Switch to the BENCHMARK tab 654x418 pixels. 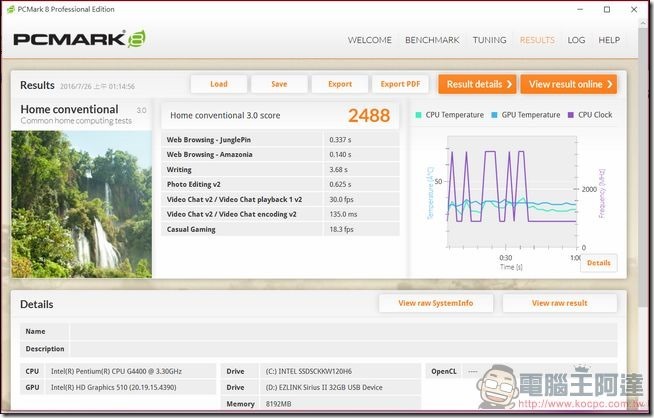432,40
